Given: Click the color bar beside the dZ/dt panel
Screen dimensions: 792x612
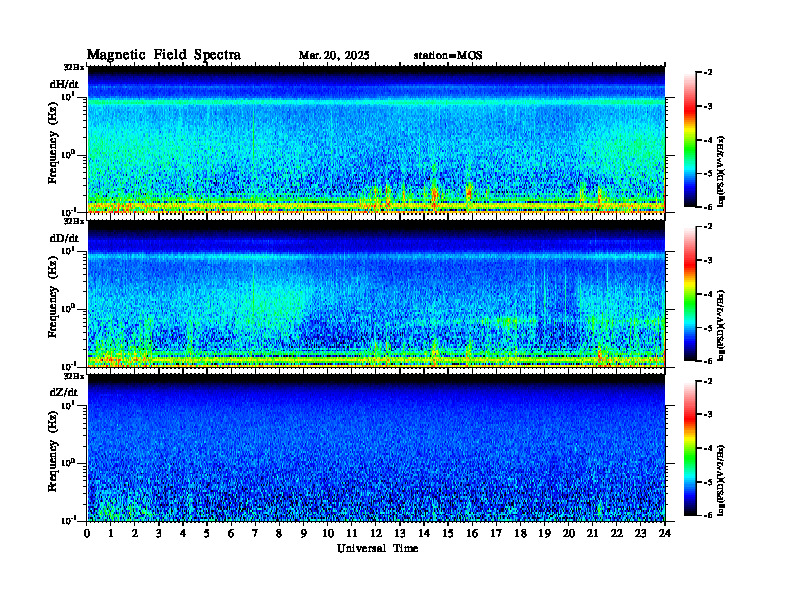Looking at the screenshot, I should (x=690, y=448).
